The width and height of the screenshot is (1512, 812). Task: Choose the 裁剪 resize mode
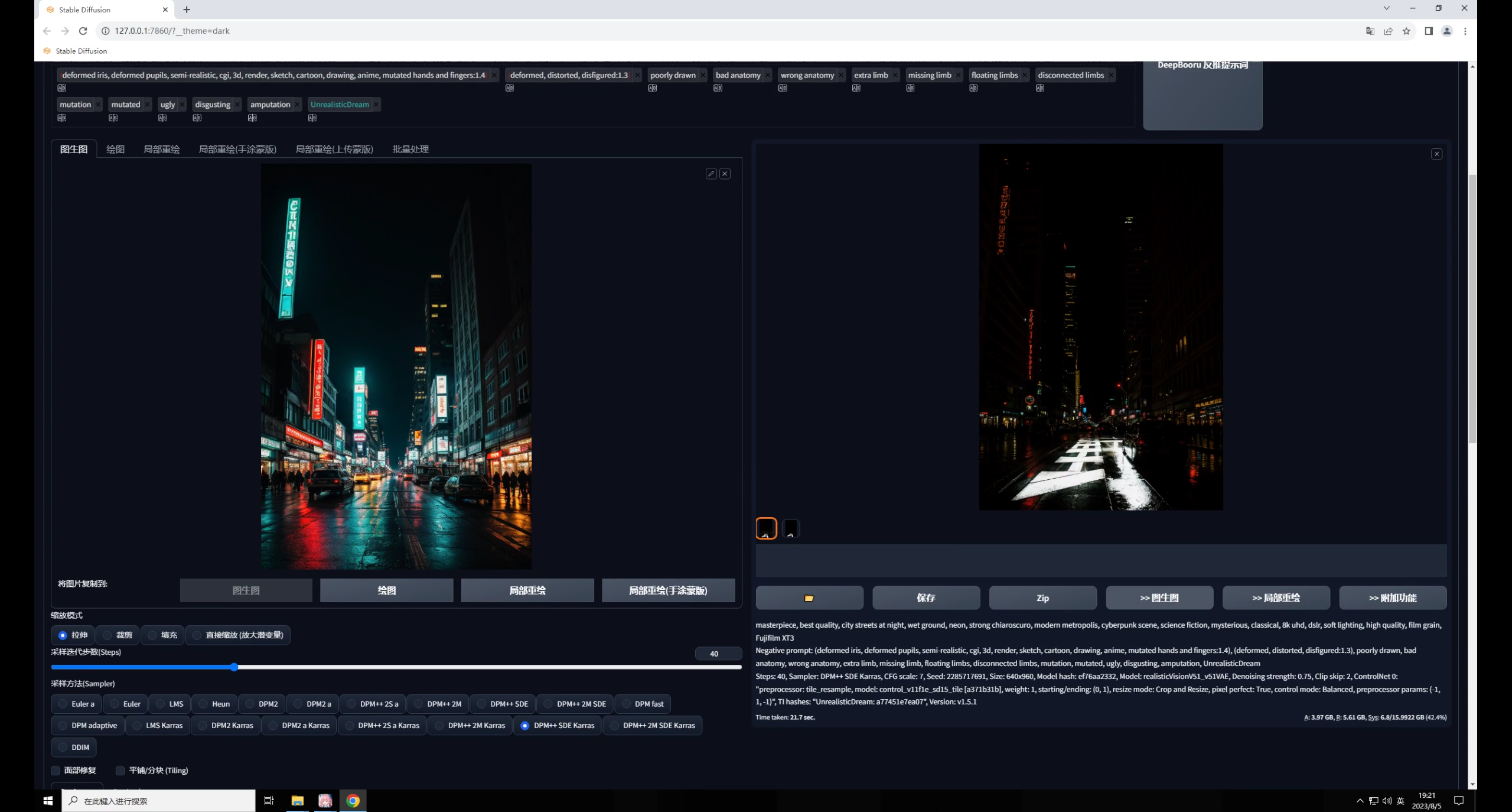point(107,635)
